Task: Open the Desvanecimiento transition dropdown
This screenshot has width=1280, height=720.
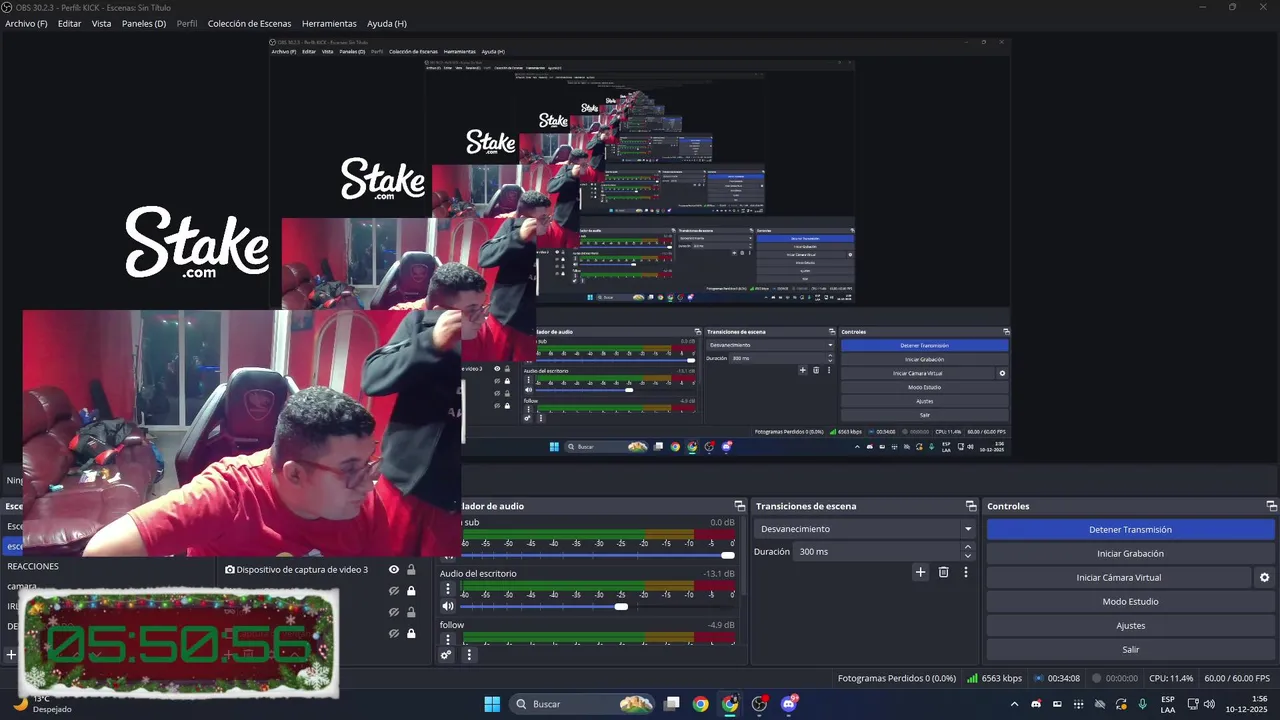Action: [x=865, y=529]
